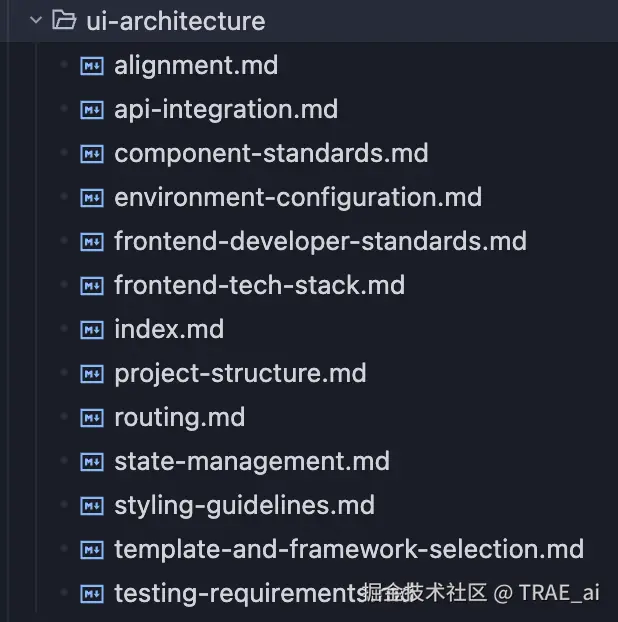
Task: Open template-and-framework-selection.md file
Action: [x=349, y=550]
